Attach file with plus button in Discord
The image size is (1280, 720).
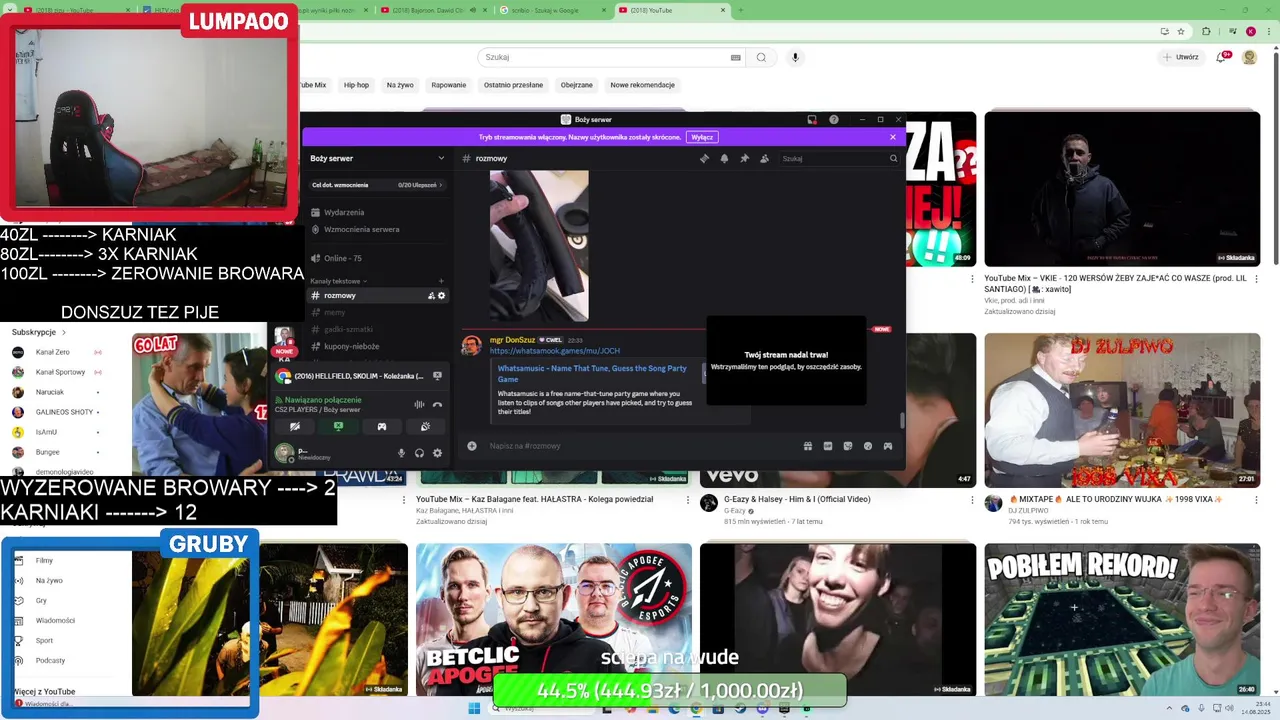[x=472, y=446]
